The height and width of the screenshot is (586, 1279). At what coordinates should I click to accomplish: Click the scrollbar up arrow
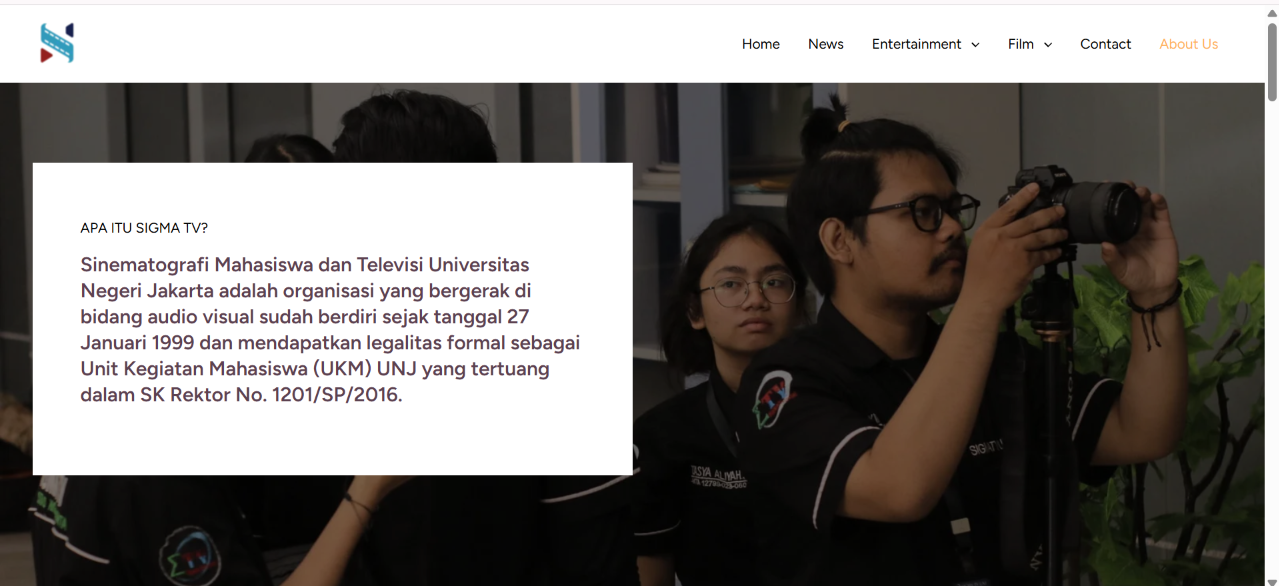tap(1272, 12)
